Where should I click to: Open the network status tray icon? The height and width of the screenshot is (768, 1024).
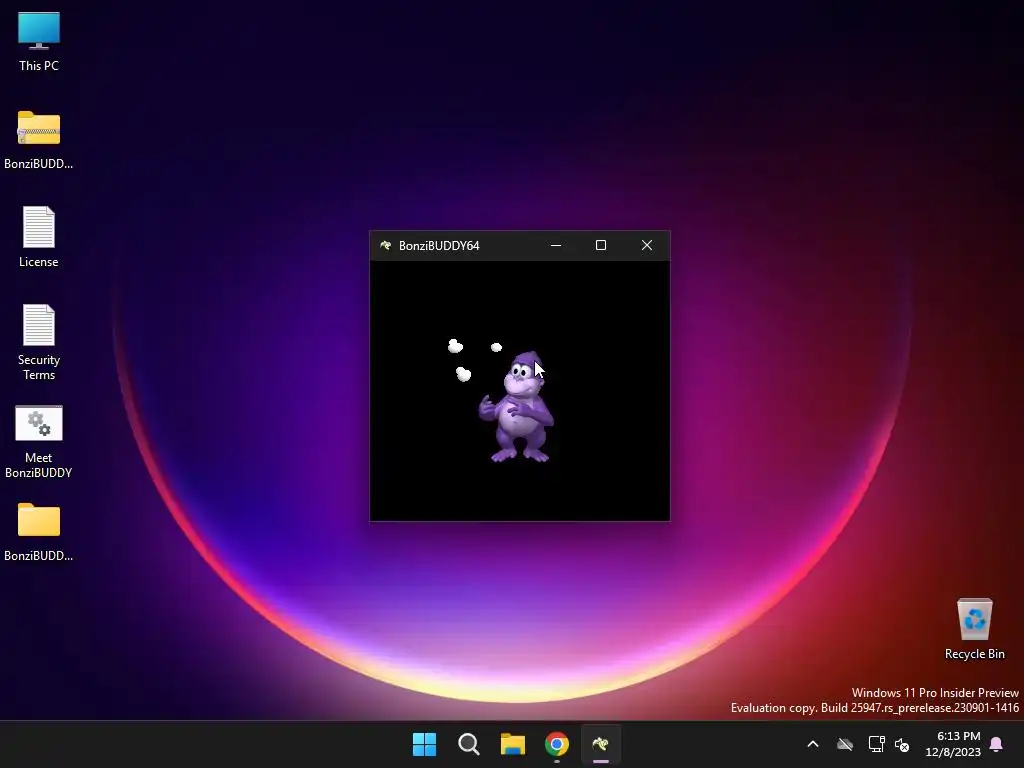click(876, 744)
